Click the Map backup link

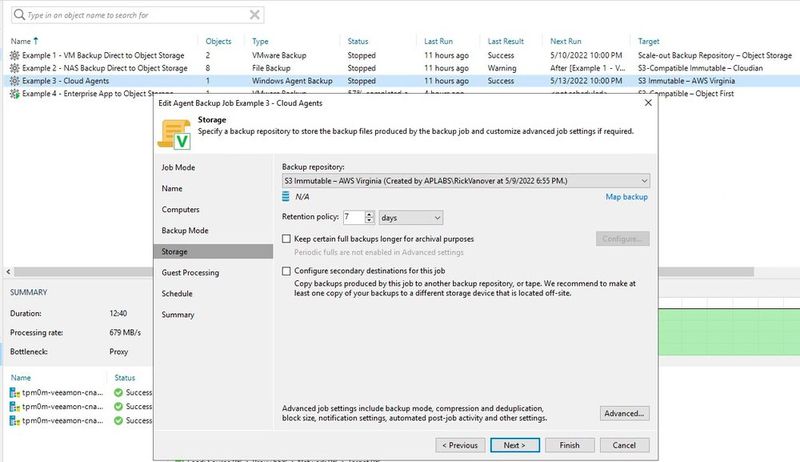(627, 197)
